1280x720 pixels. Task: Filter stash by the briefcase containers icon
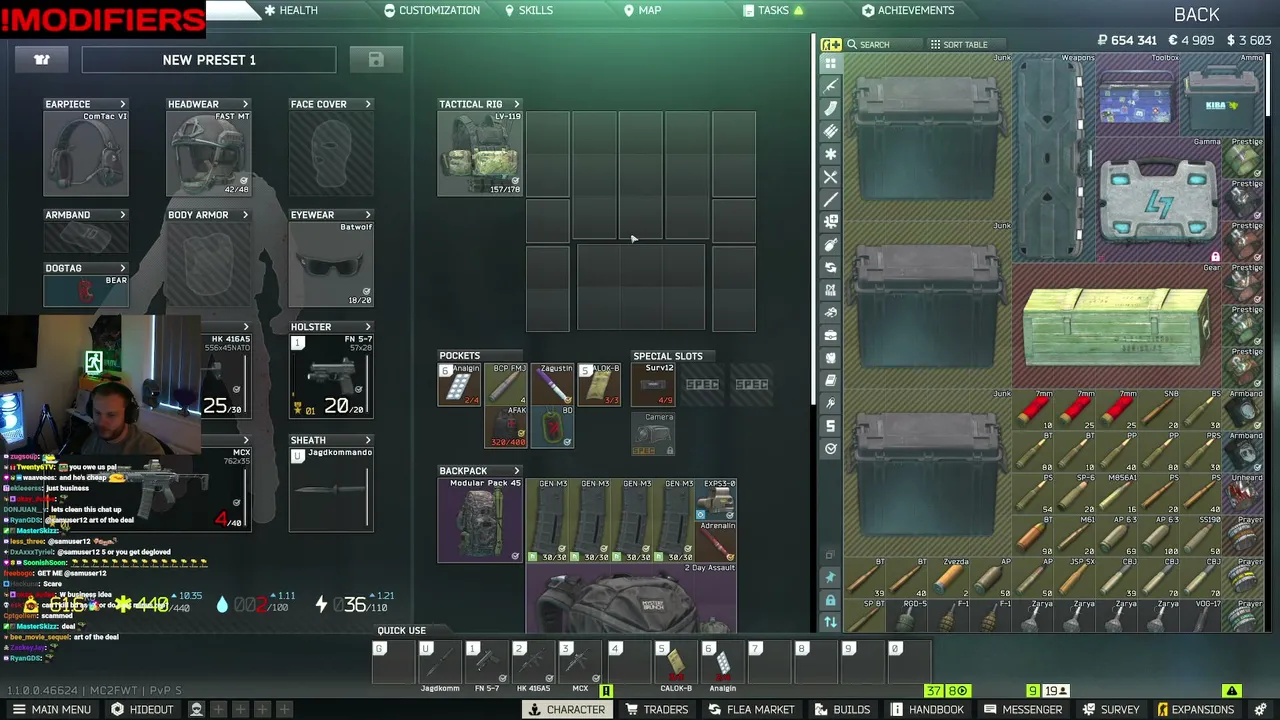click(830, 335)
